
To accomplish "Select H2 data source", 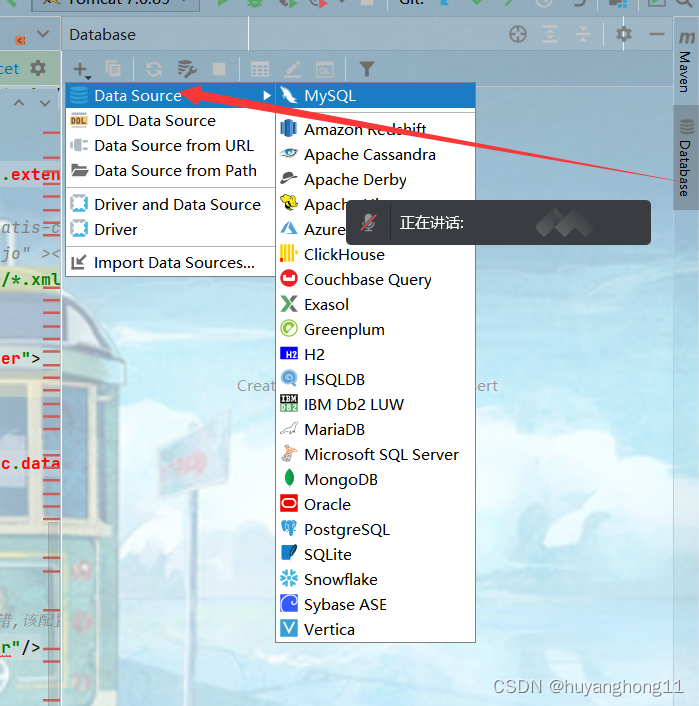I will point(376,355).
